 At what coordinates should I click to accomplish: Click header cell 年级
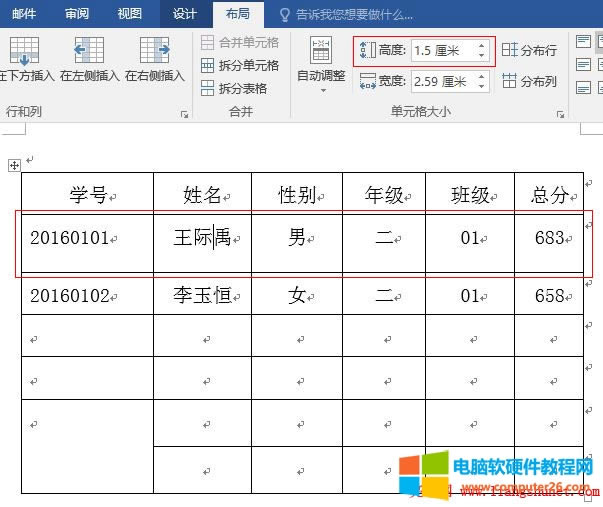tap(384, 192)
